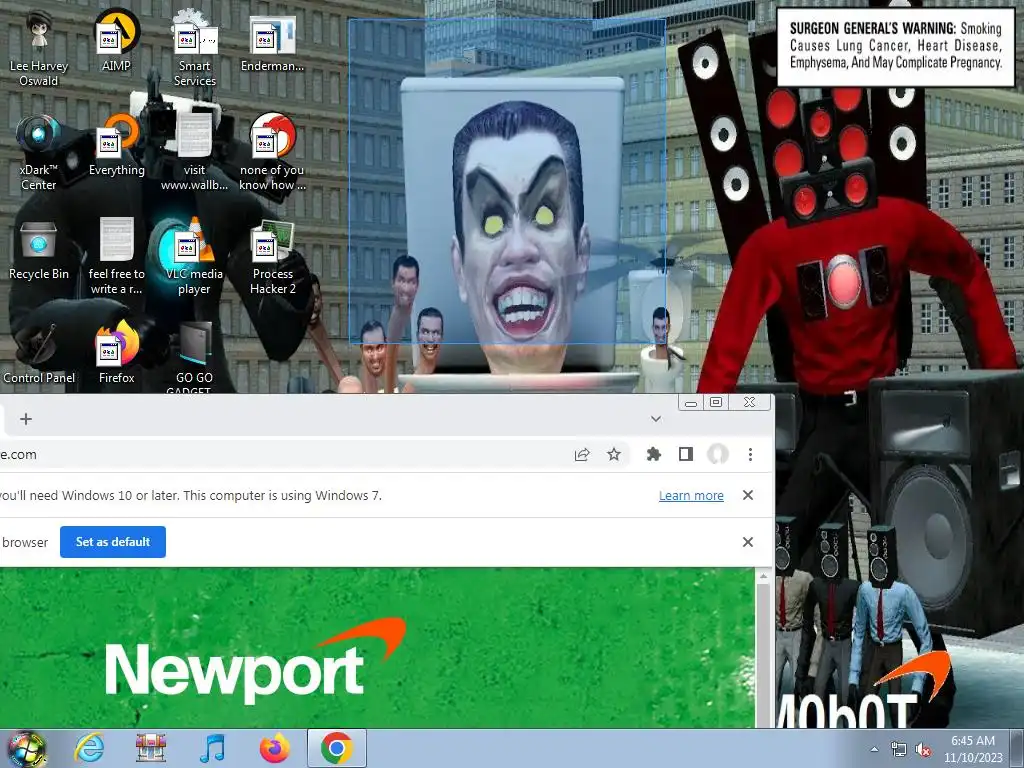Open the pinned colorful shop icon in taskbar
The image size is (1024, 768).
pos(151,748)
